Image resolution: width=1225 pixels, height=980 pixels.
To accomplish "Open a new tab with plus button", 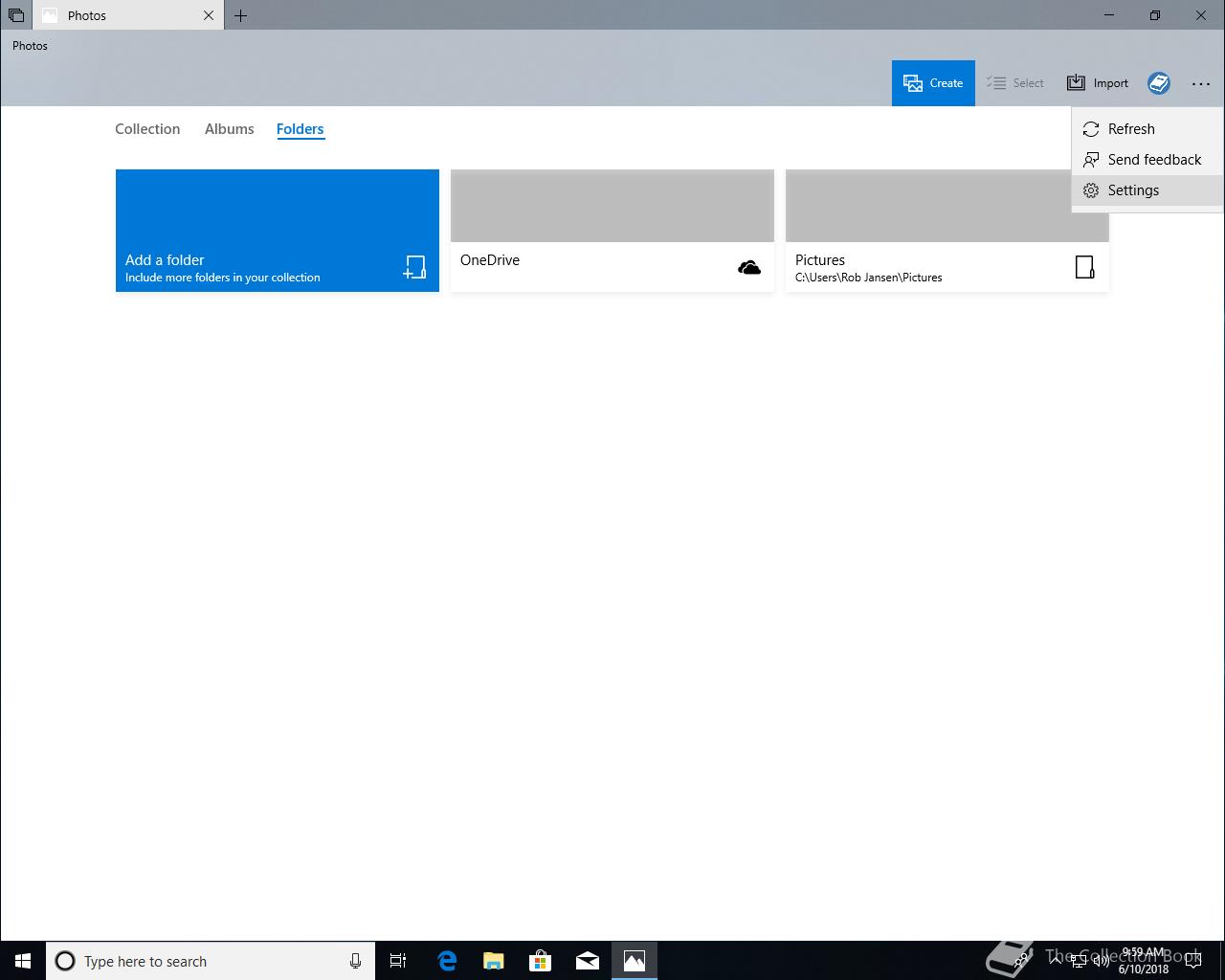I will [240, 15].
